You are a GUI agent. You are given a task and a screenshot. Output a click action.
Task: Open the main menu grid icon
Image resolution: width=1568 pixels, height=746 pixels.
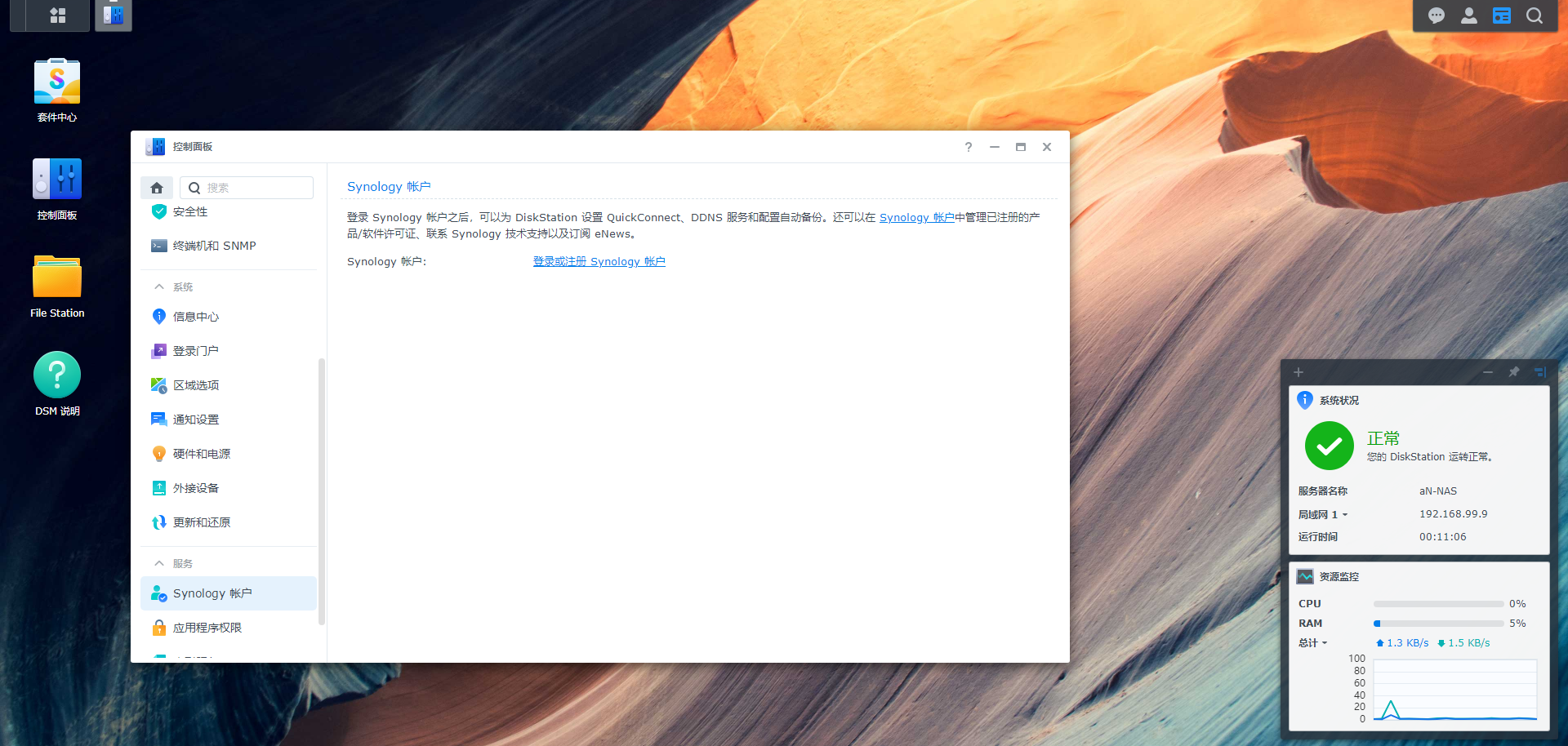(x=58, y=15)
